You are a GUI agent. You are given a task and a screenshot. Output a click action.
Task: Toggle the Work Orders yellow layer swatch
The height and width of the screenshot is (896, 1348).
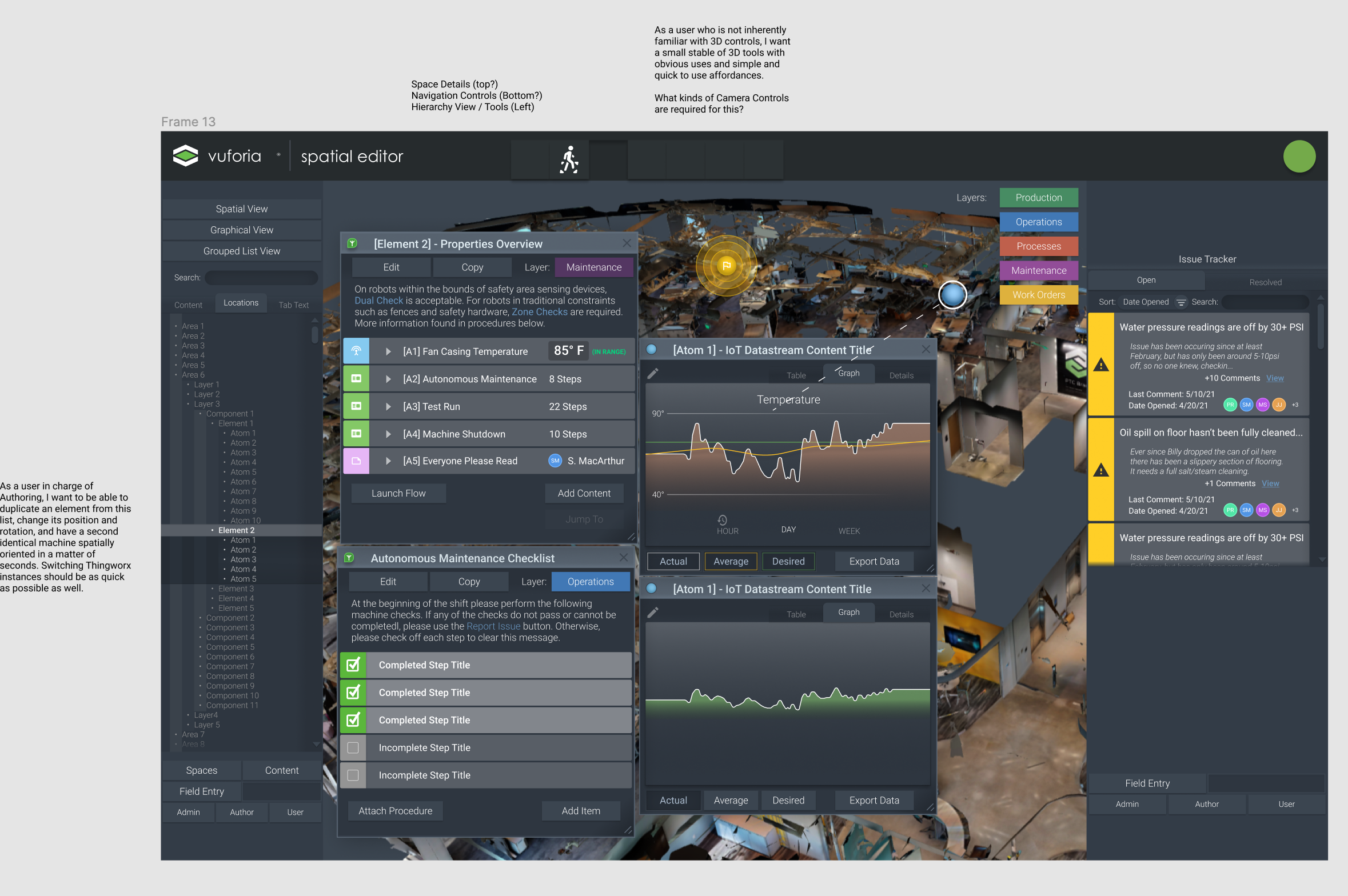[1039, 295]
